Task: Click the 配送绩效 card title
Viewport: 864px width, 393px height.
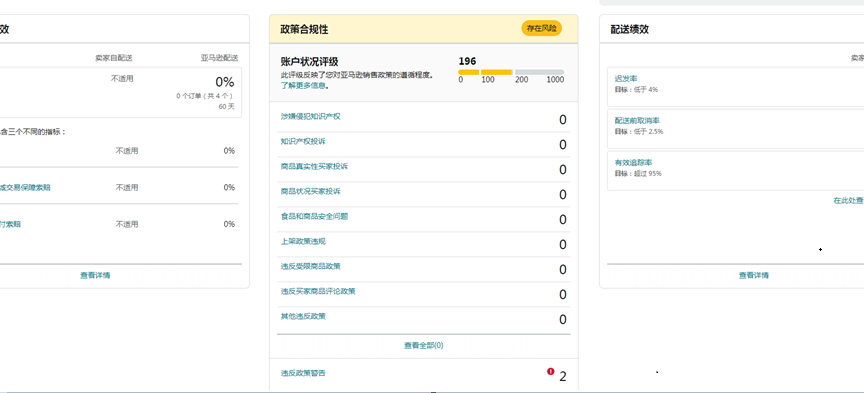Action: pos(629,29)
